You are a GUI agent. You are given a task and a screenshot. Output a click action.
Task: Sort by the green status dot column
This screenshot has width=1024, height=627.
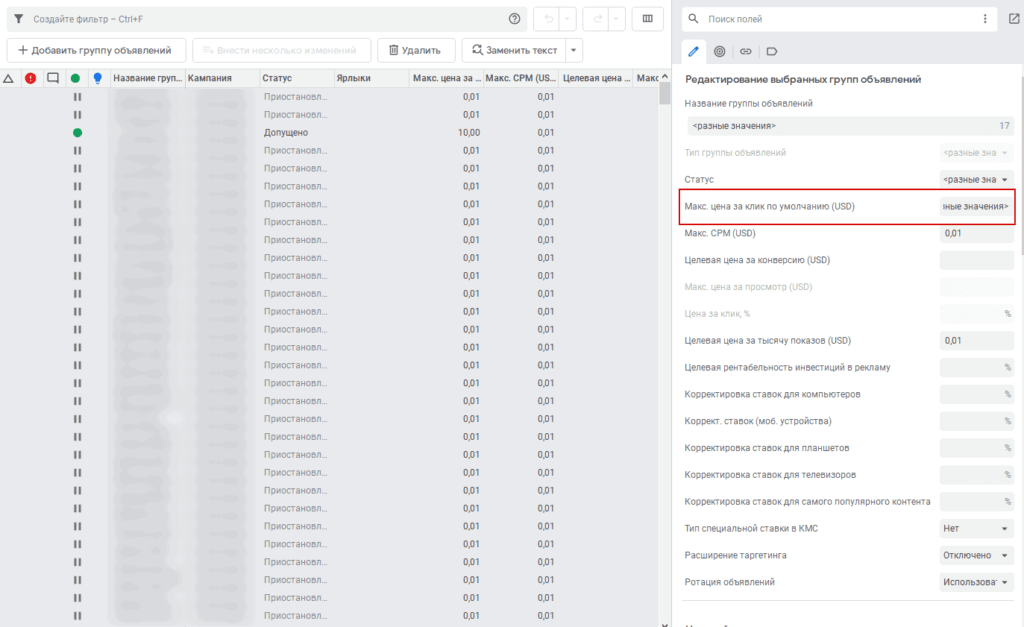click(76, 78)
